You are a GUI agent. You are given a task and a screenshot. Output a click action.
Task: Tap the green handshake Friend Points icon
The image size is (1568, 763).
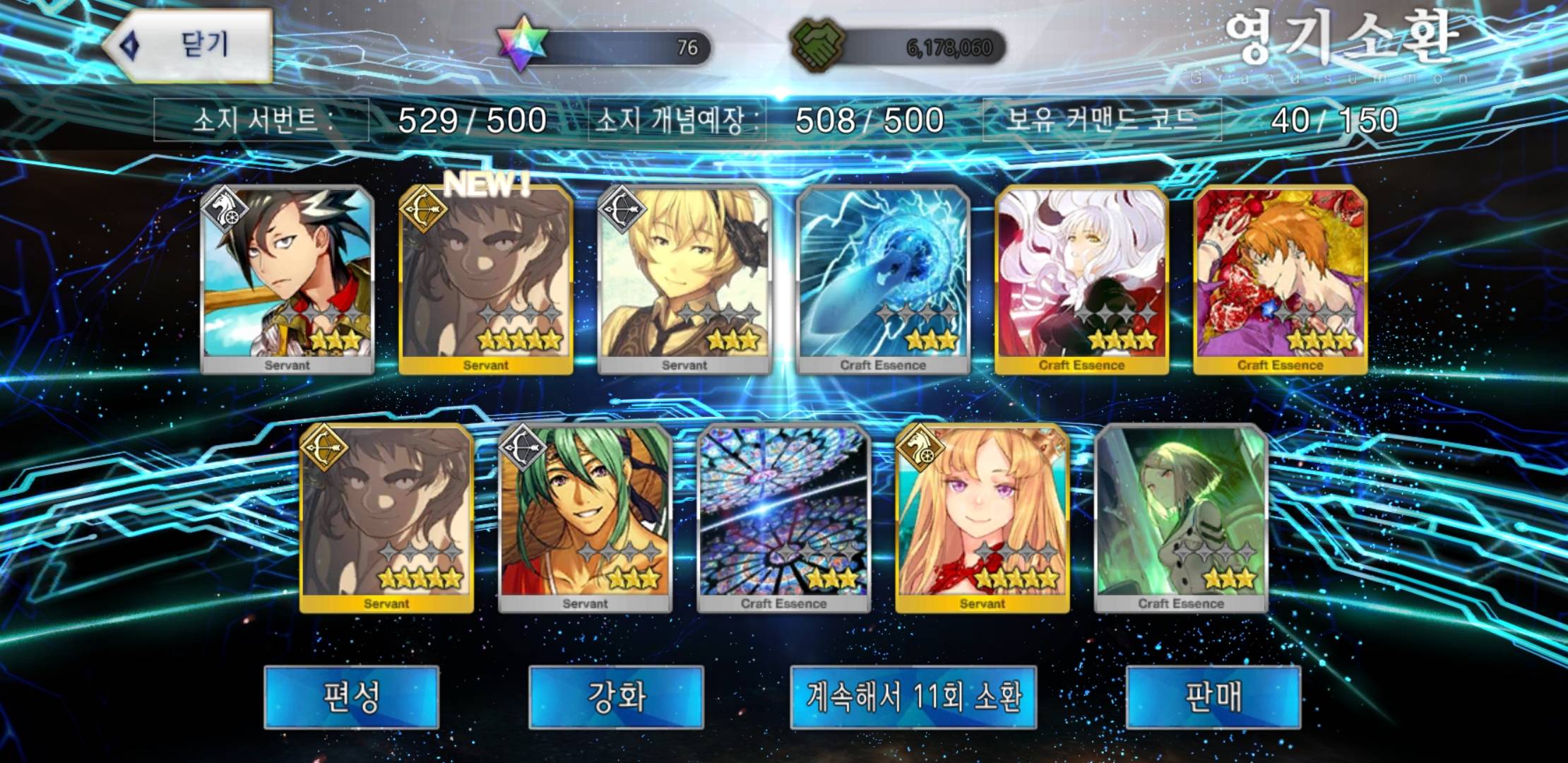[816, 47]
